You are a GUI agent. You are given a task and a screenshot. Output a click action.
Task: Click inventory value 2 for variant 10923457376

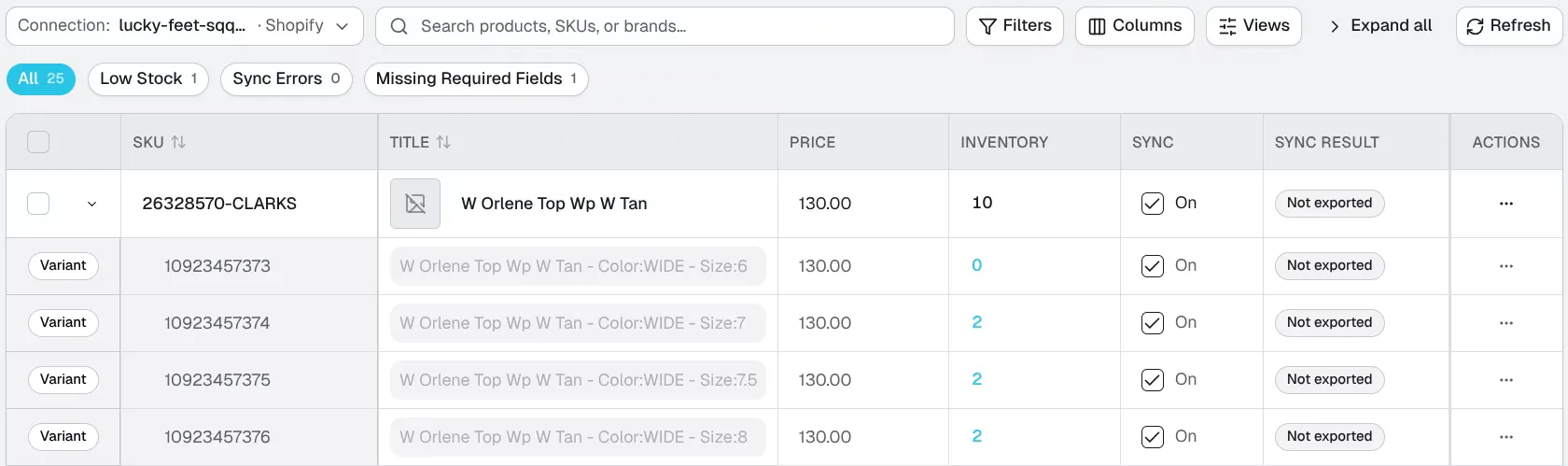(976, 437)
